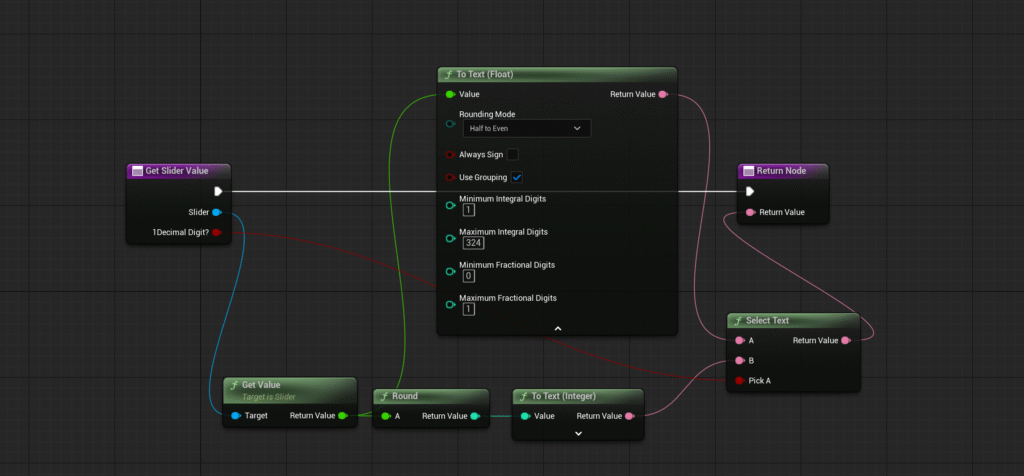Click the exec input pin on Return Node
1024x476 pixels.
pos(750,191)
